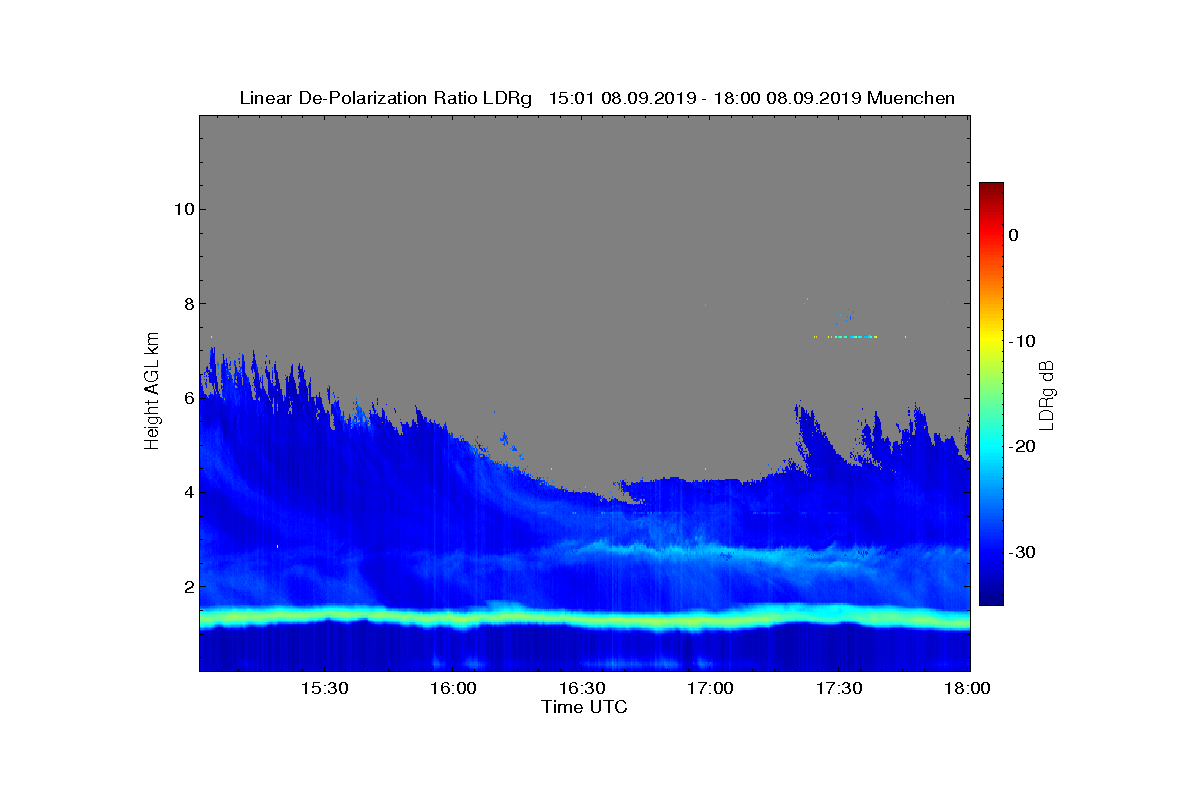Click the 17:00 time tick label

pos(711,688)
